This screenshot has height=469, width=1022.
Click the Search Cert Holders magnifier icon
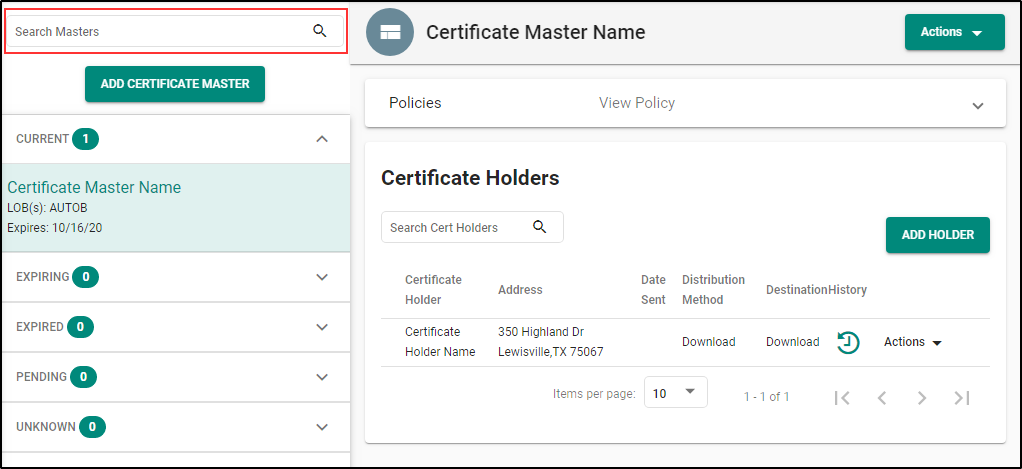pos(539,227)
